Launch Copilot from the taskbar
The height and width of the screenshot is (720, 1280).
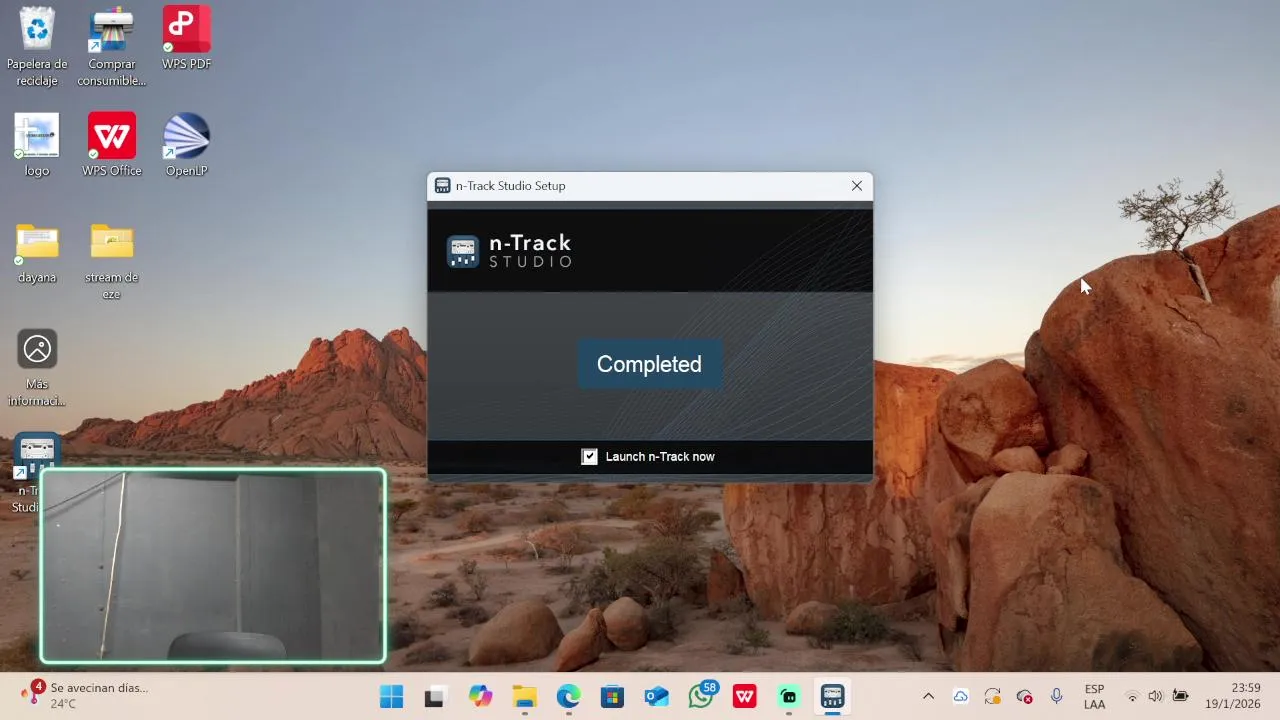pos(480,696)
